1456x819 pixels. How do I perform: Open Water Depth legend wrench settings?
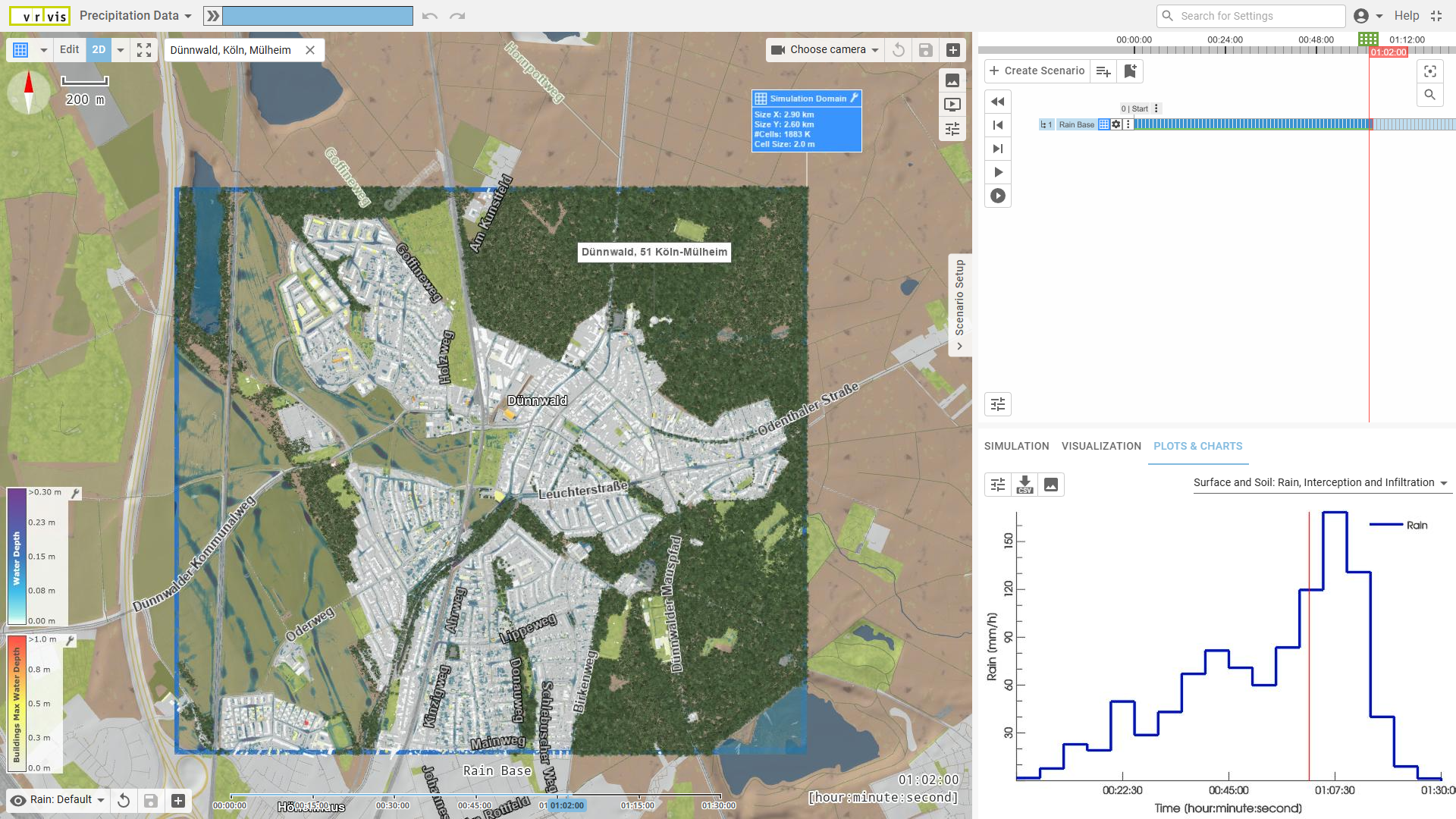point(75,494)
